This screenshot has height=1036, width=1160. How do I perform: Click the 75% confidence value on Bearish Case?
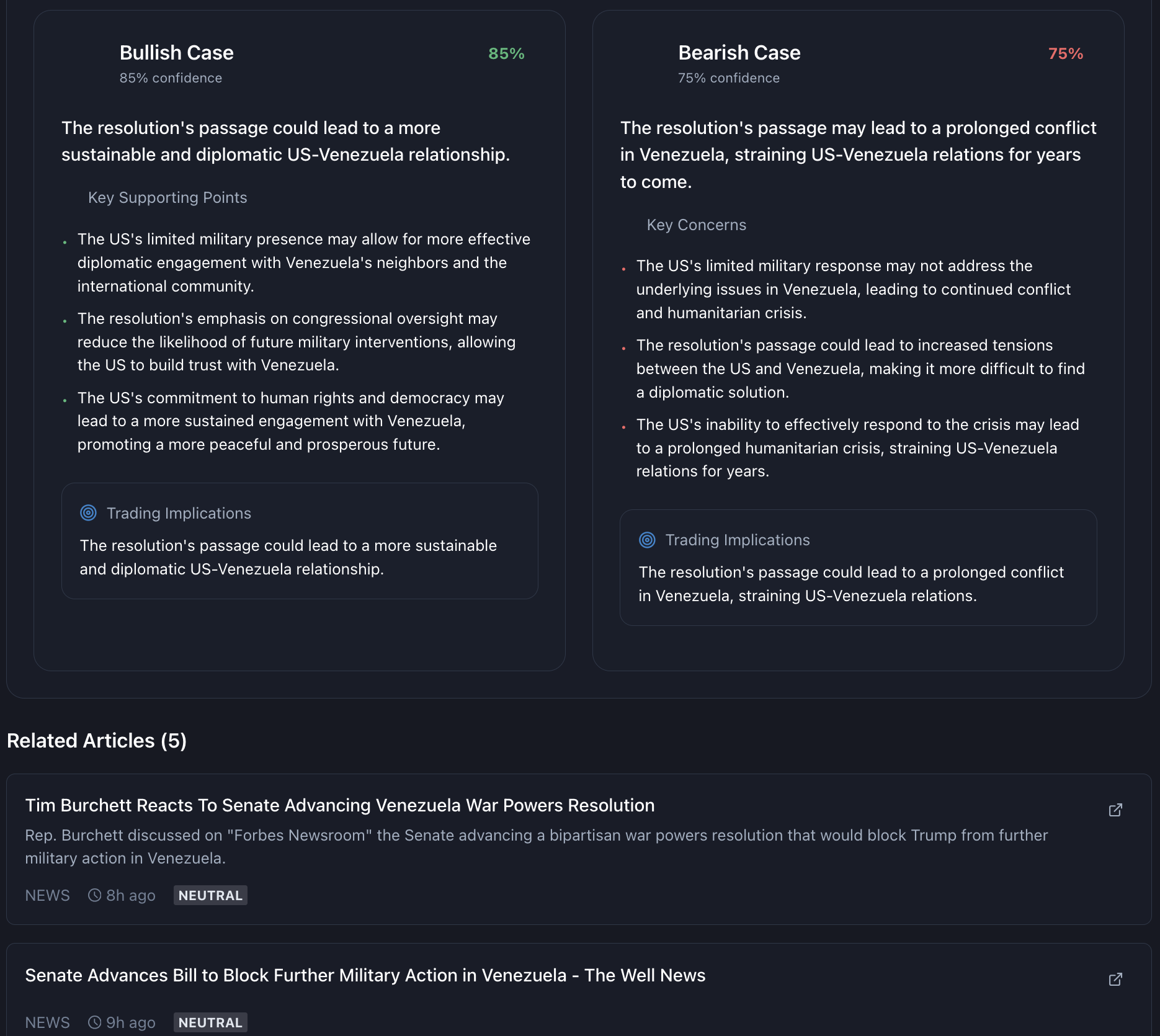pyautogui.click(x=1066, y=54)
